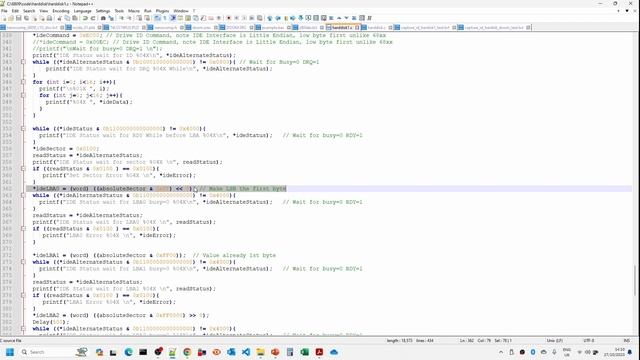Collapse while fold at line 363
The image size is (640, 360).
pos(23,195)
